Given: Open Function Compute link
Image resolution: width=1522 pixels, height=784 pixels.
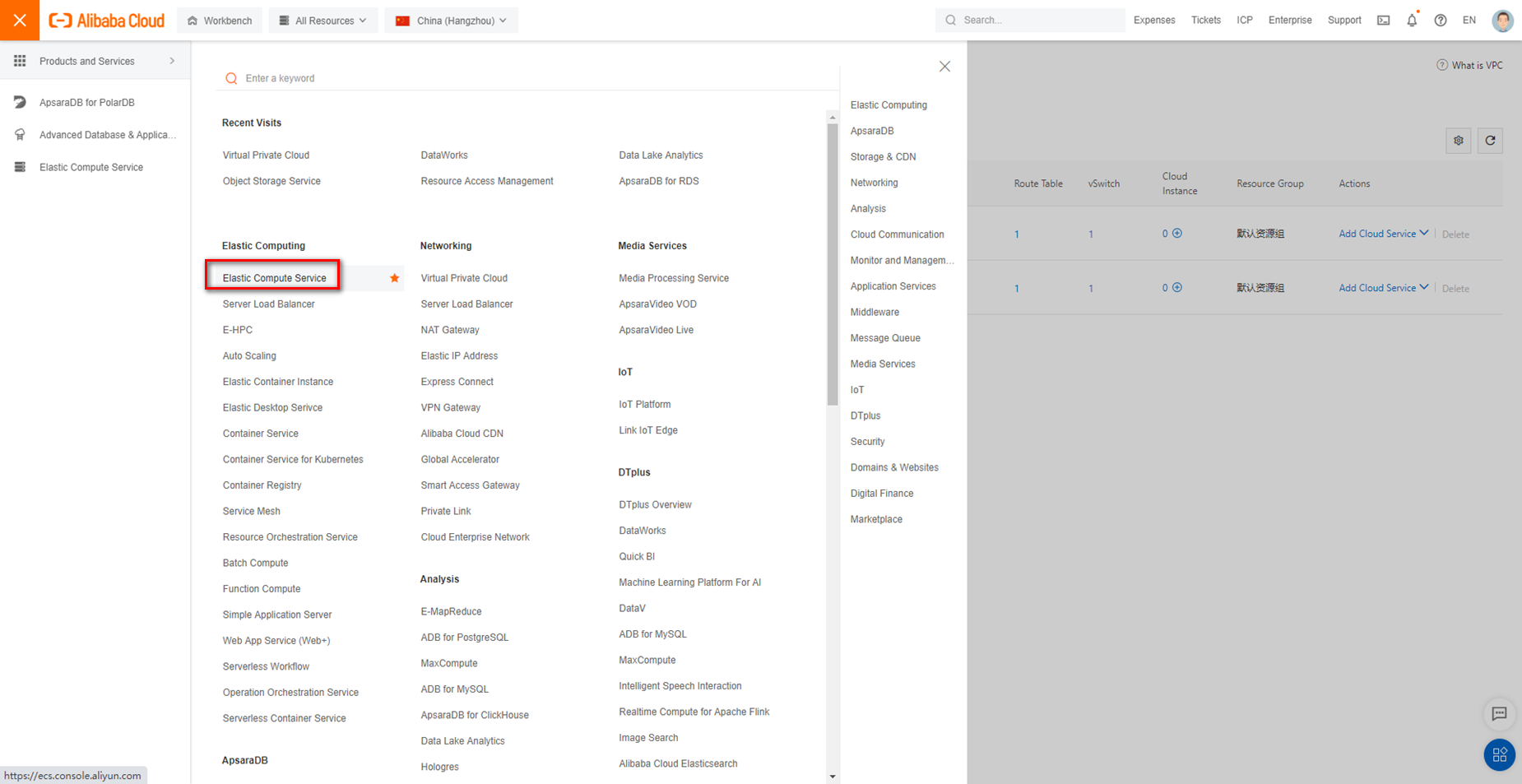Looking at the screenshot, I should click(262, 589).
